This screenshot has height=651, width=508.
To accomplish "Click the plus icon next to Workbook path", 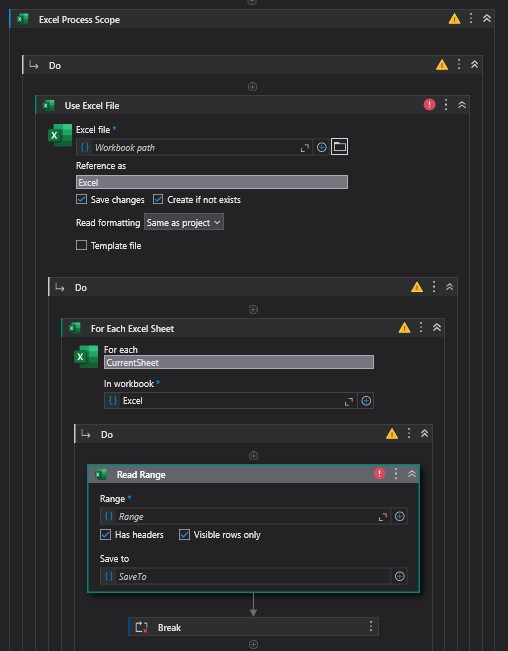I will point(322,147).
